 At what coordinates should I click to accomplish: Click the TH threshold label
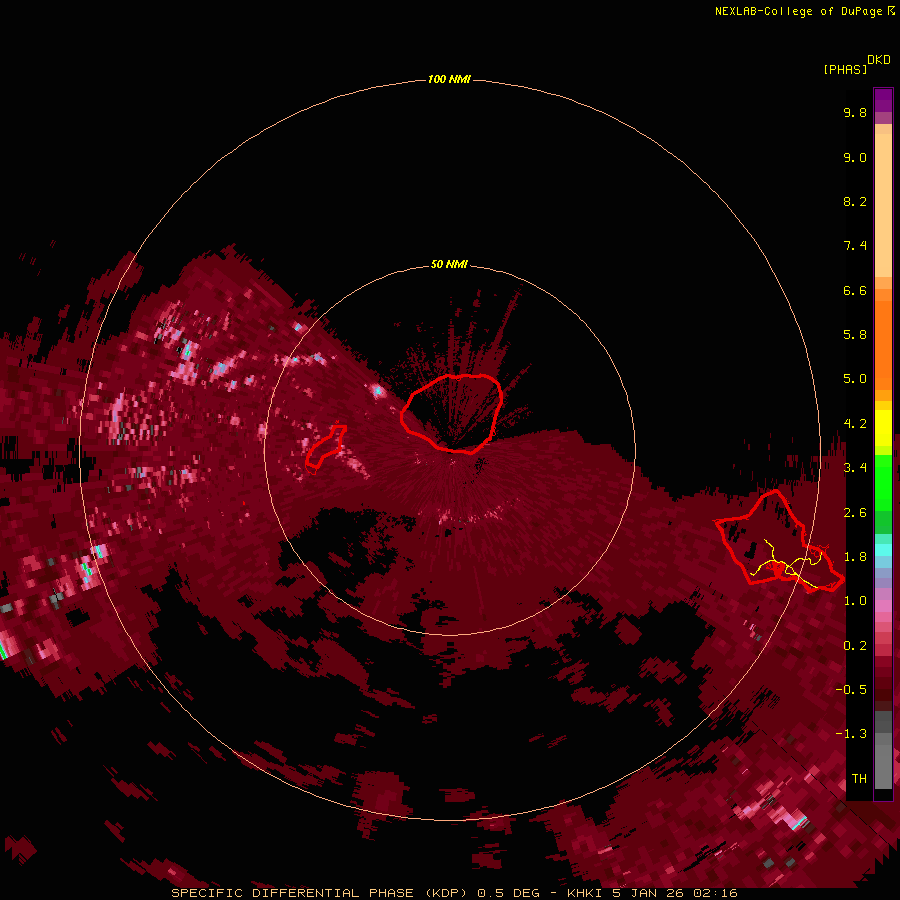[x=859, y=779]
